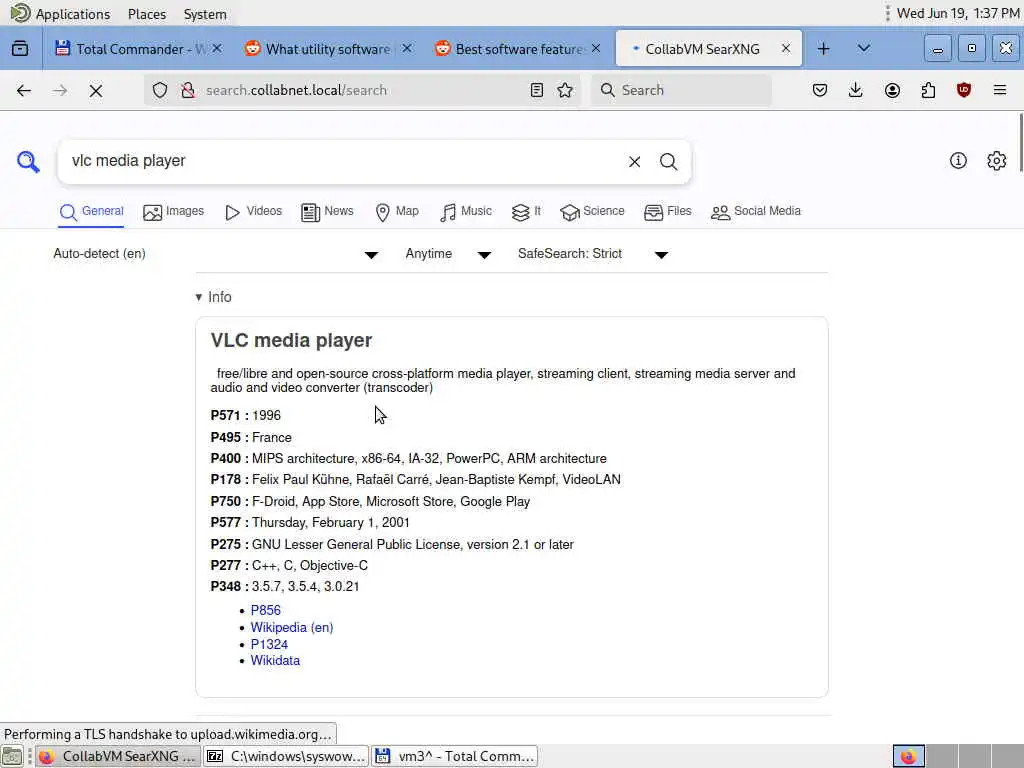Open the Wikidata link
Image resolution: width=1024 pixels, height=768 pixels.
[x=276, y=660]
